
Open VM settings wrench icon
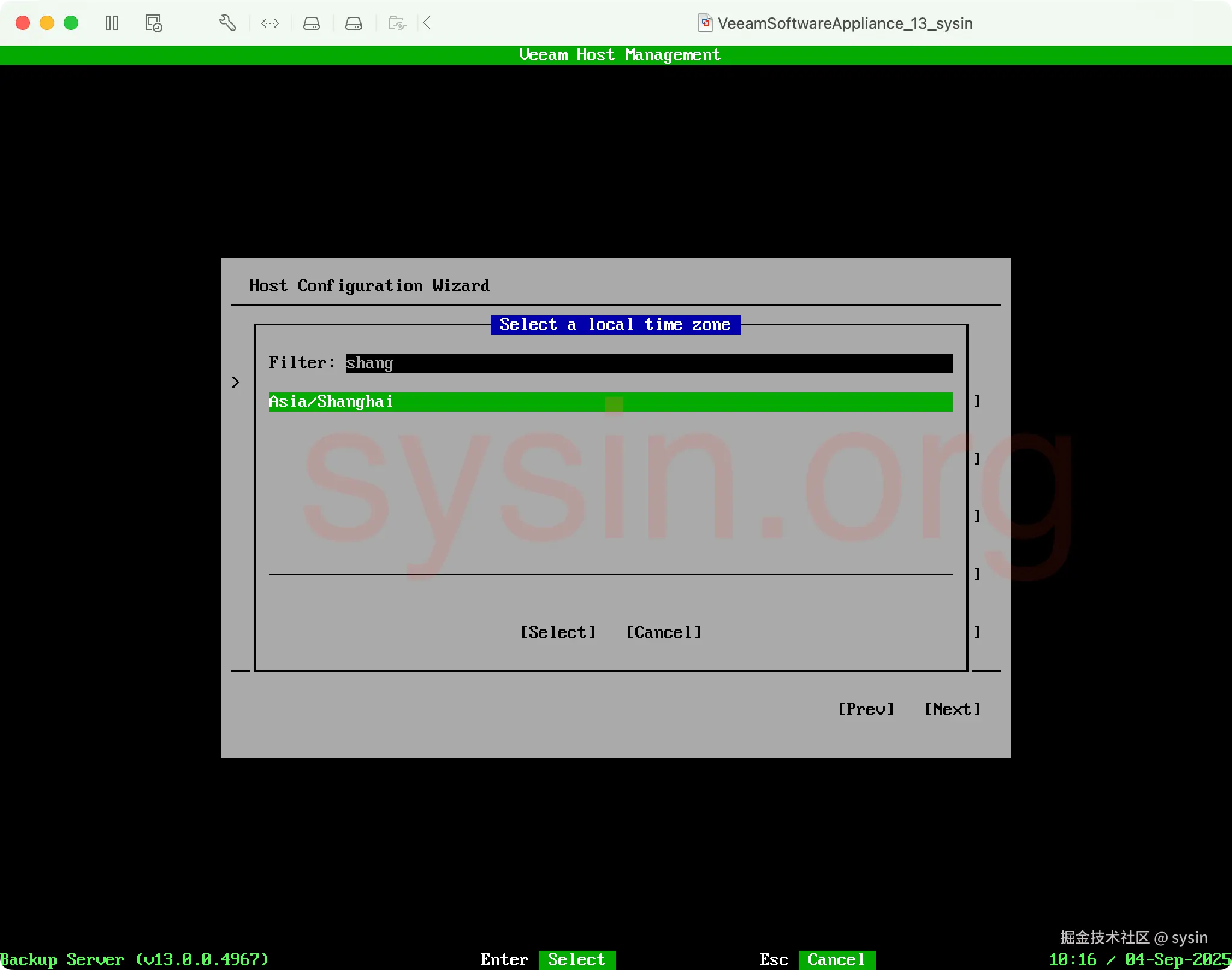[x=227, y=23]
